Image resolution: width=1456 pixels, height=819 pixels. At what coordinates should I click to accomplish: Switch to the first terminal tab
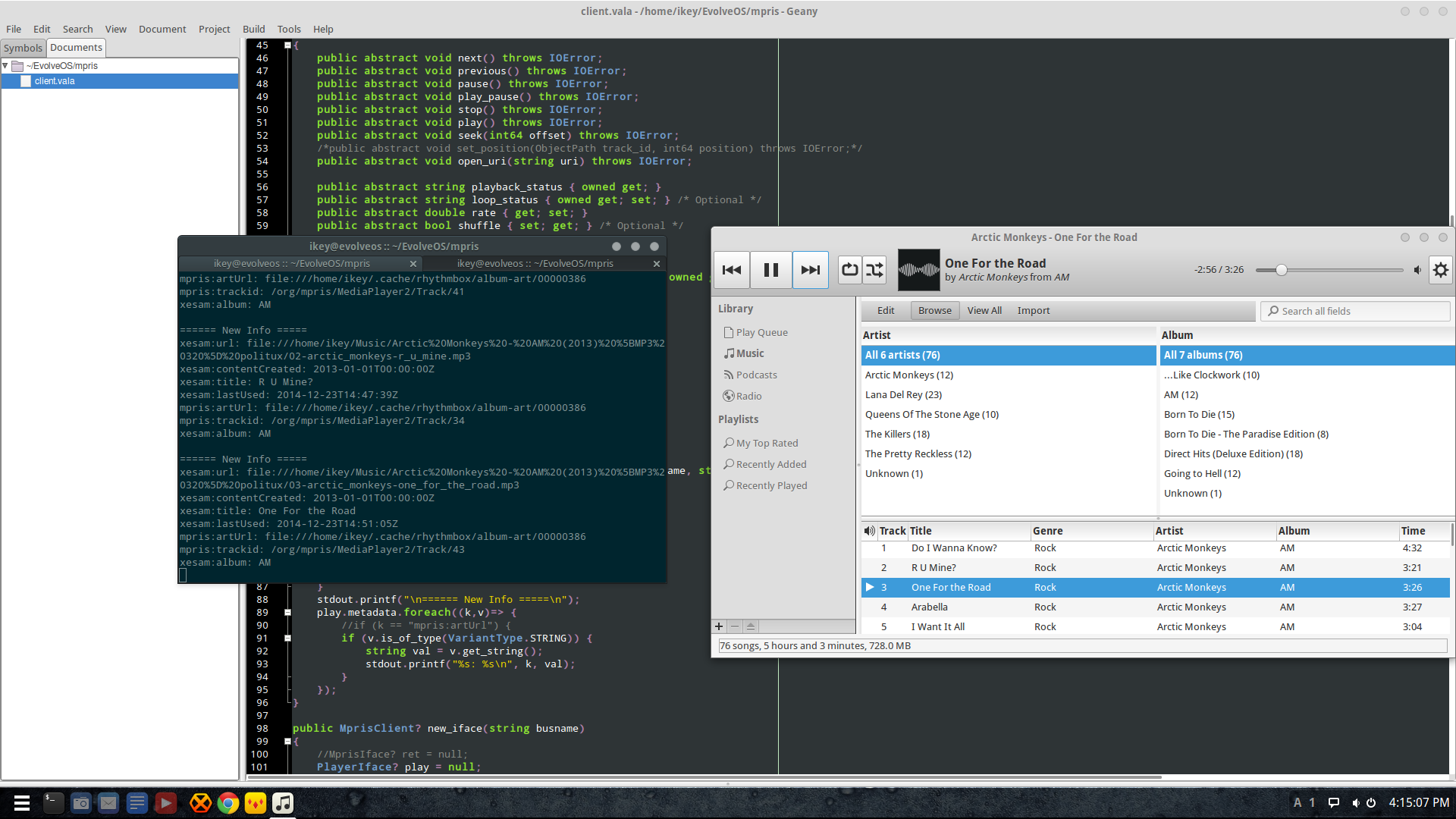tap(292, 264)
